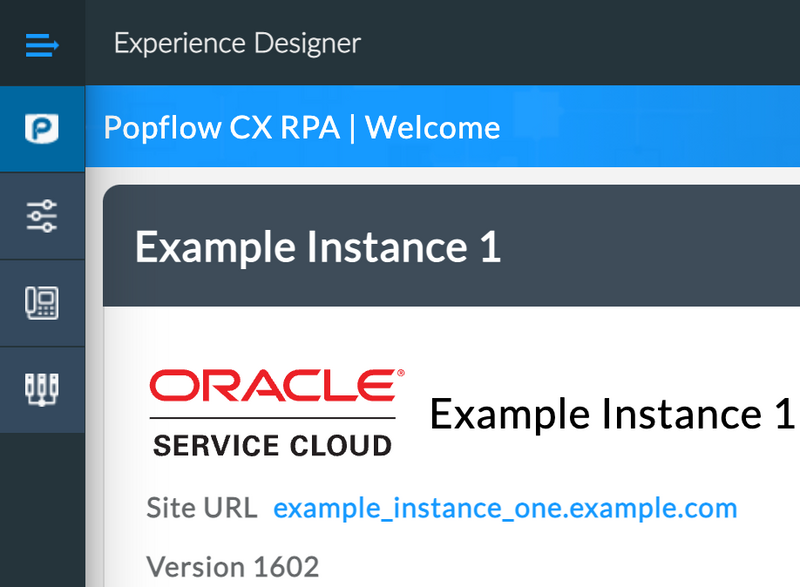This screenshot has height=587, width=800.
Task: Click the registered mark beside Oracle logo
Action: point(401,373)
